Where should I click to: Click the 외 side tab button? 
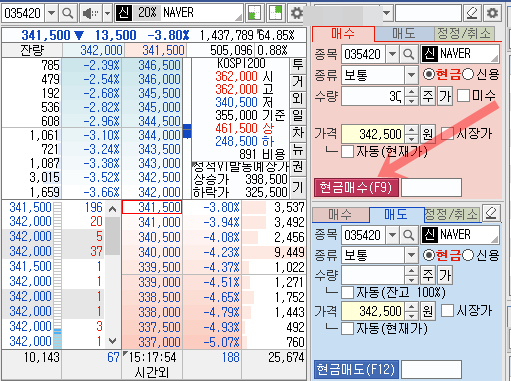tap(298, 99)
